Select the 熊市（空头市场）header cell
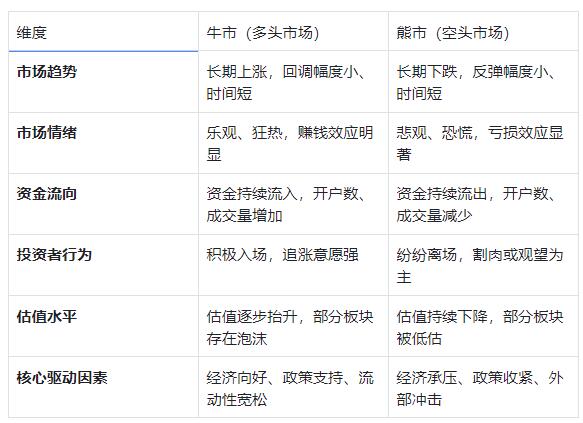The width and height of the screenshot is (583, 423). click(x=483, y=32)
